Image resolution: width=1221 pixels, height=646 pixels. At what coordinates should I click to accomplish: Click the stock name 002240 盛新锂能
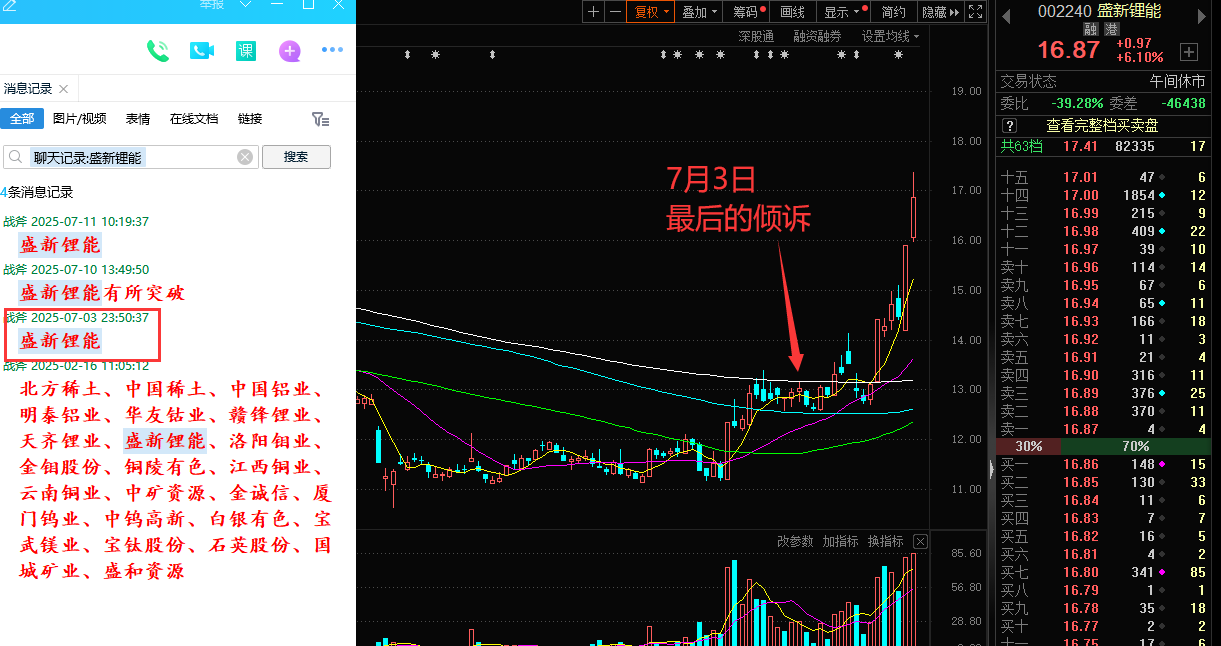[x=1099, y=11]
